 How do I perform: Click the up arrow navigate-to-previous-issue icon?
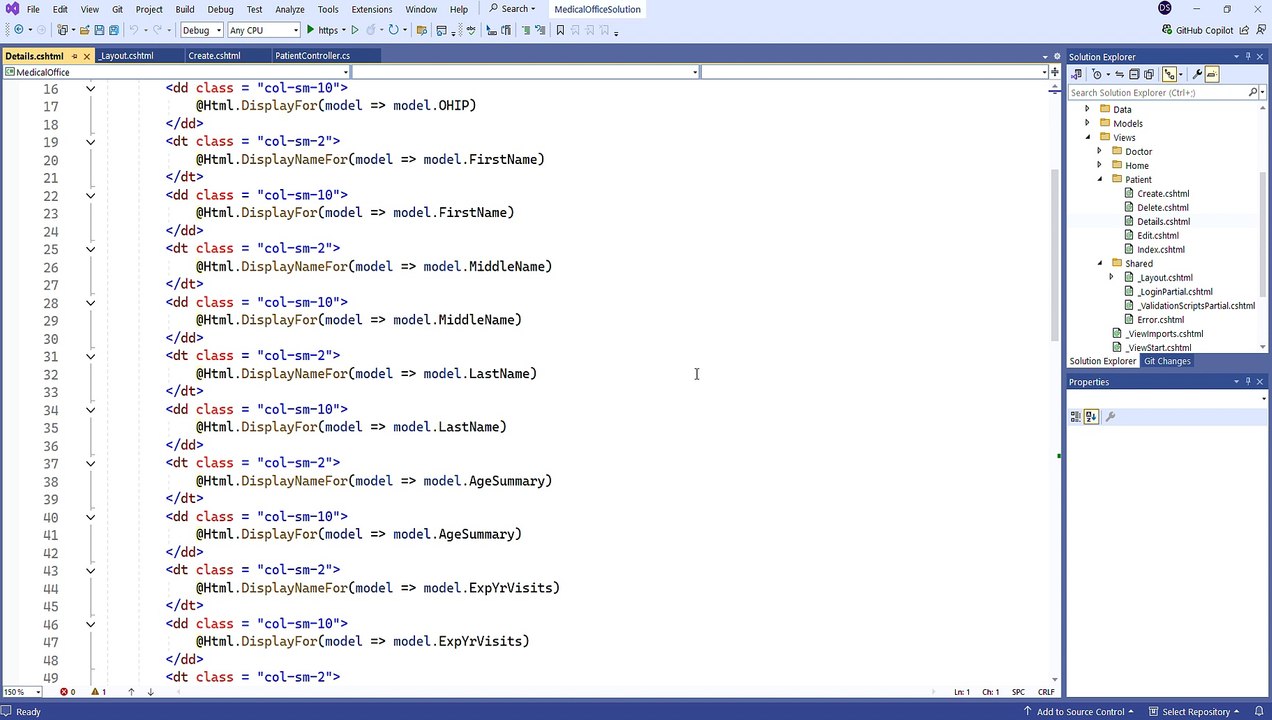pos(131,692)
